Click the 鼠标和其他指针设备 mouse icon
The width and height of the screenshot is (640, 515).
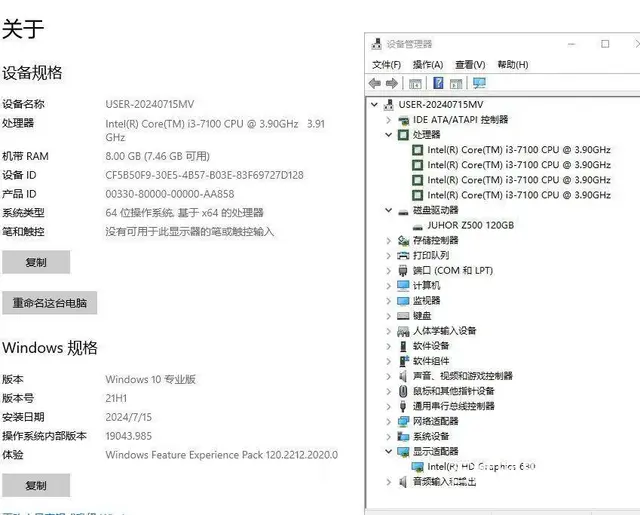(403, 391)
